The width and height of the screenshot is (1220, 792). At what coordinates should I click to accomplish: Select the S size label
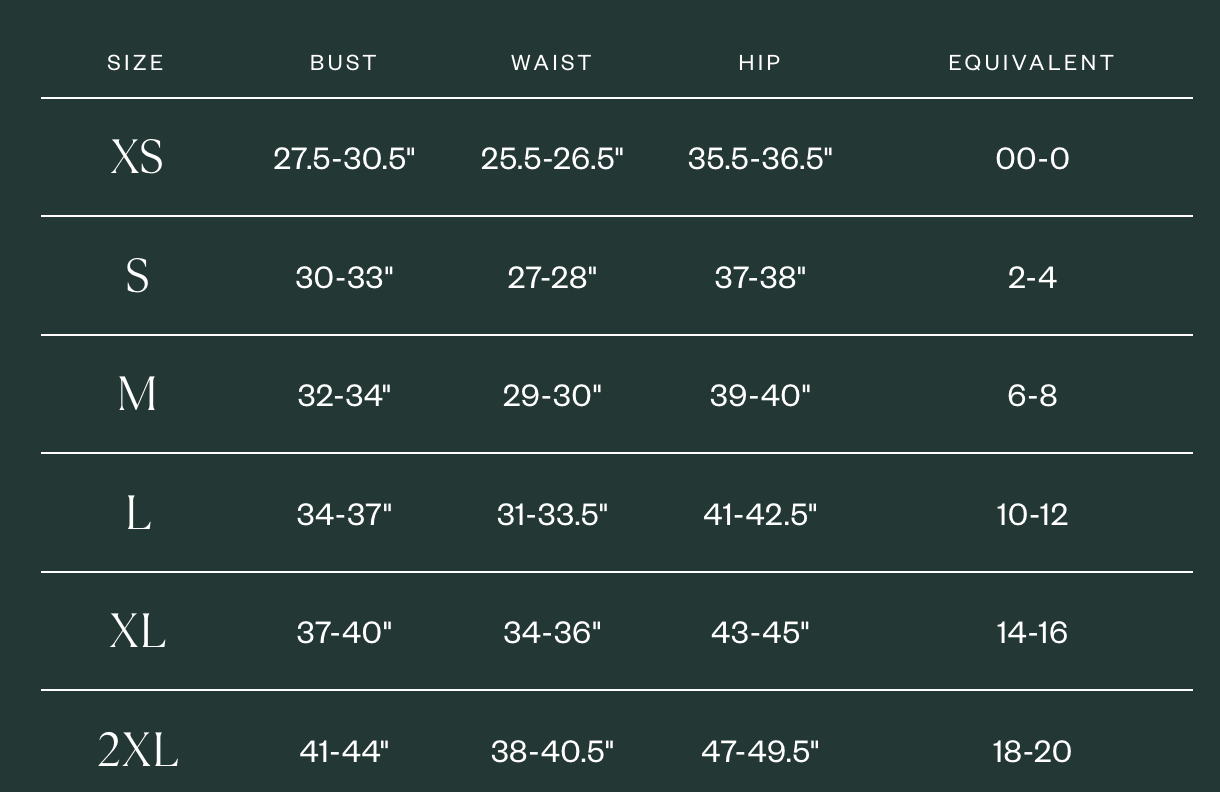(x=137, y=275)
